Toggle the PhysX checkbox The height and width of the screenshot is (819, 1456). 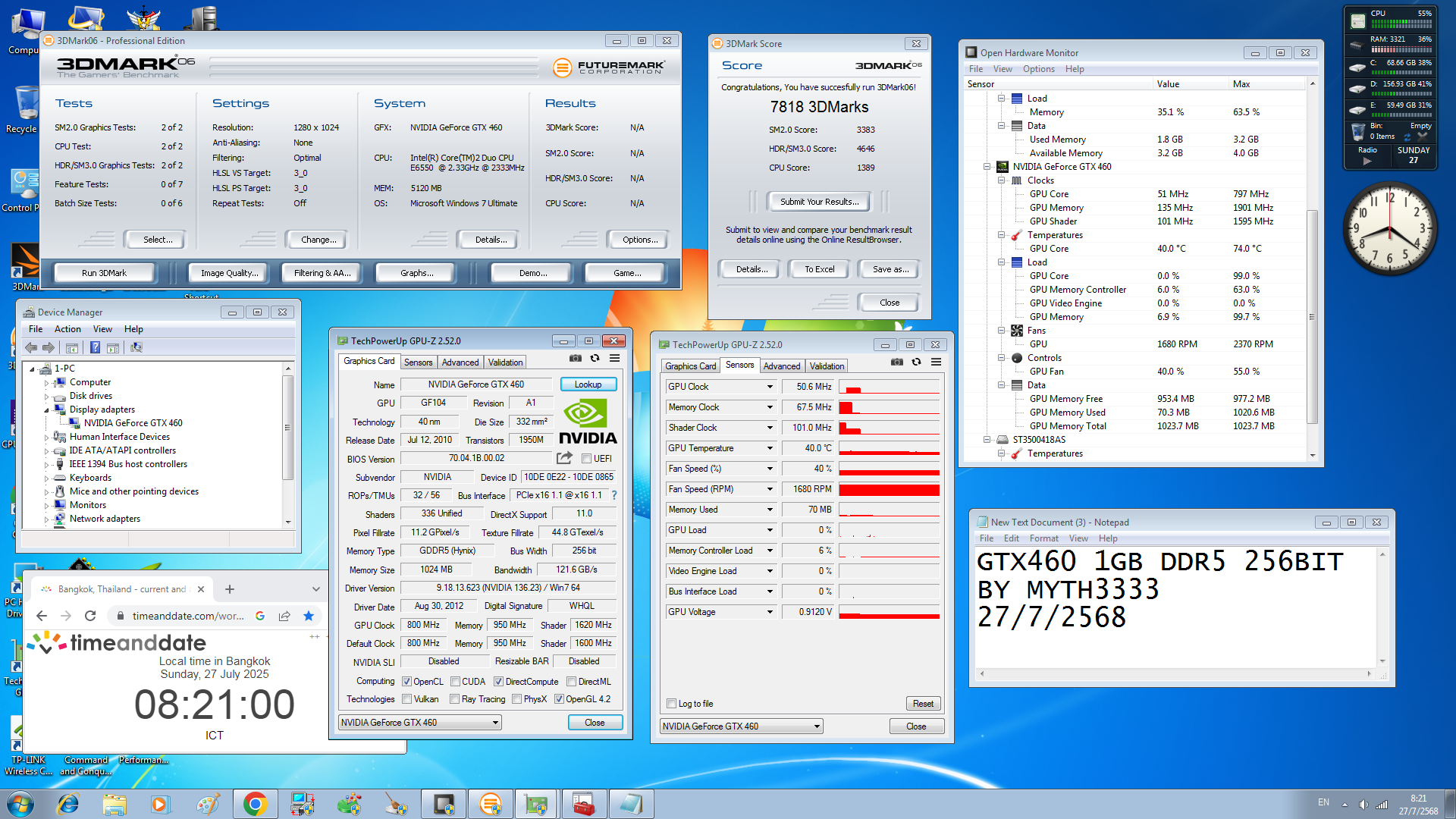coord(516,699)
